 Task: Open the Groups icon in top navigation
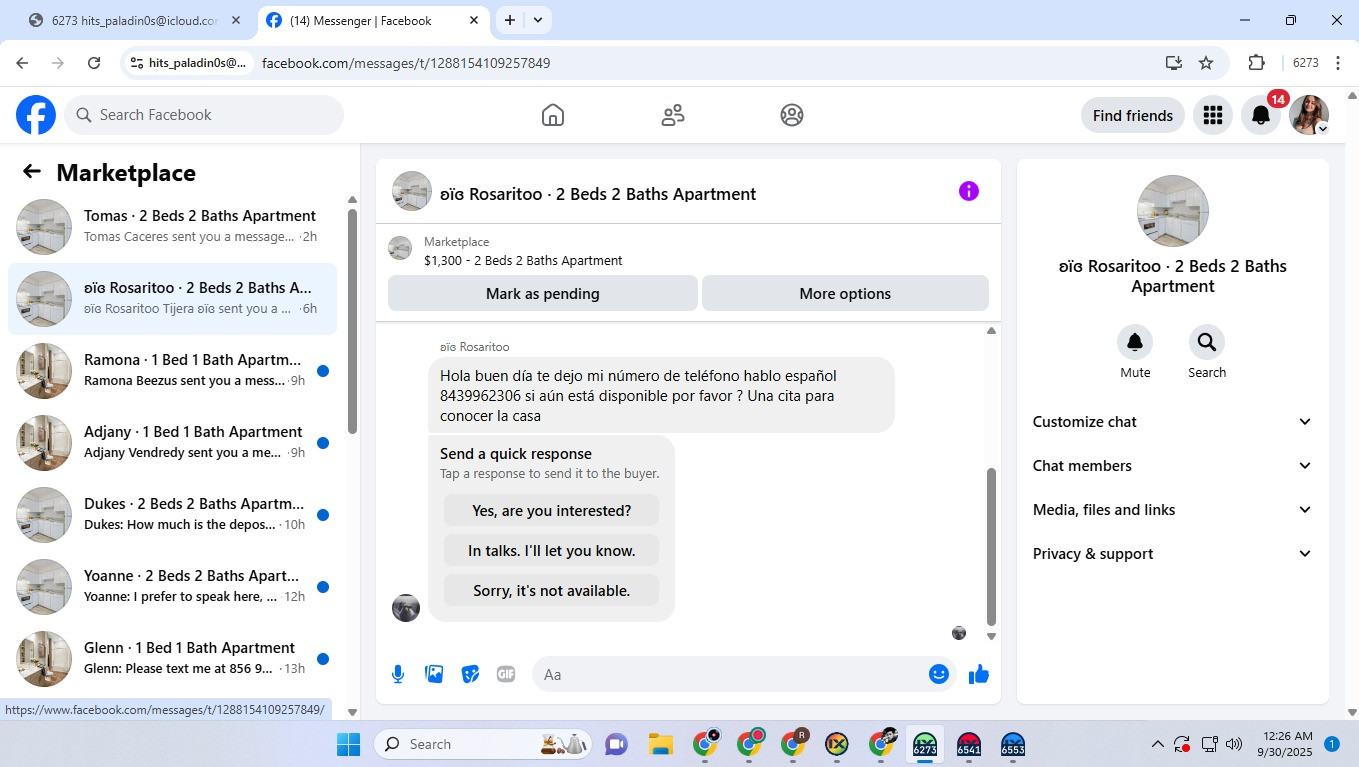[x=792, y=115]
